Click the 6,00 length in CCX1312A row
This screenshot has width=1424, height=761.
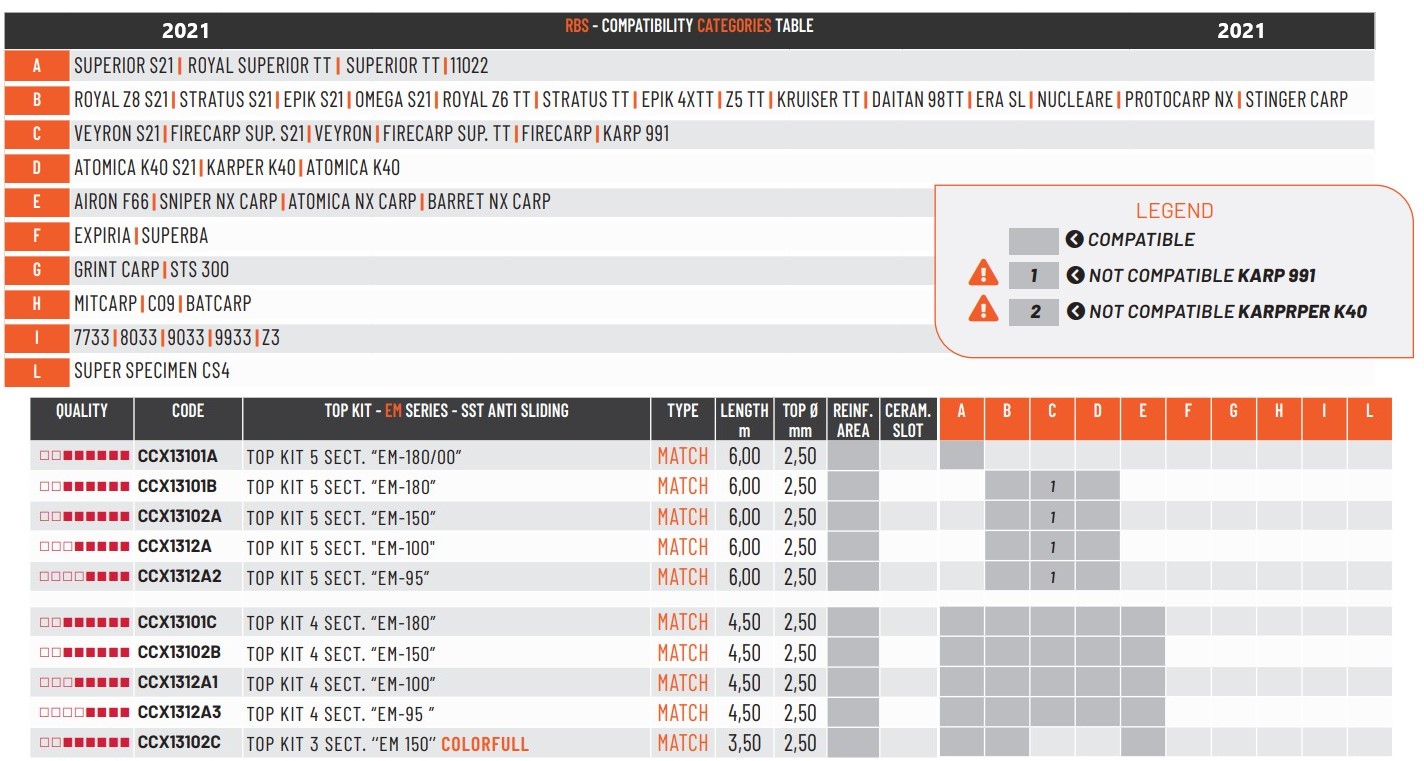click(744, 548)
